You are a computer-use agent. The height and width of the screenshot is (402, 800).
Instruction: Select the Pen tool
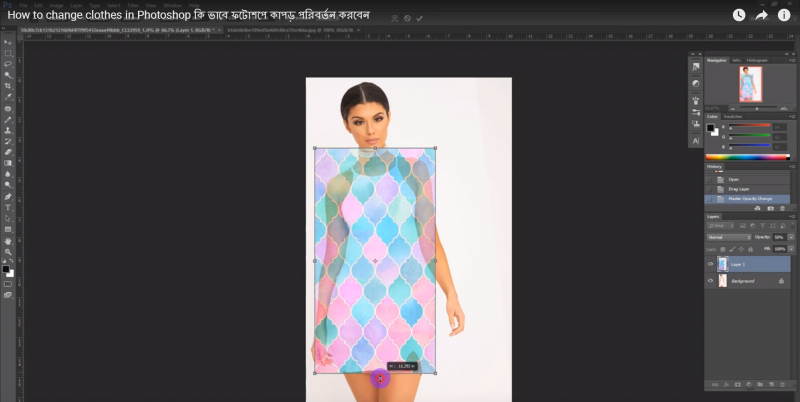coord(8,196)
